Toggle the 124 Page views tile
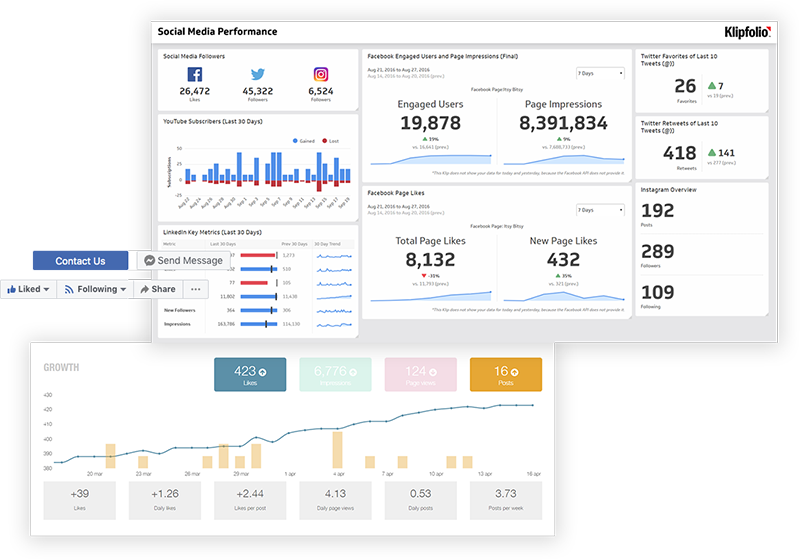This screenshot has width=800, height=560. coord(420,375)
